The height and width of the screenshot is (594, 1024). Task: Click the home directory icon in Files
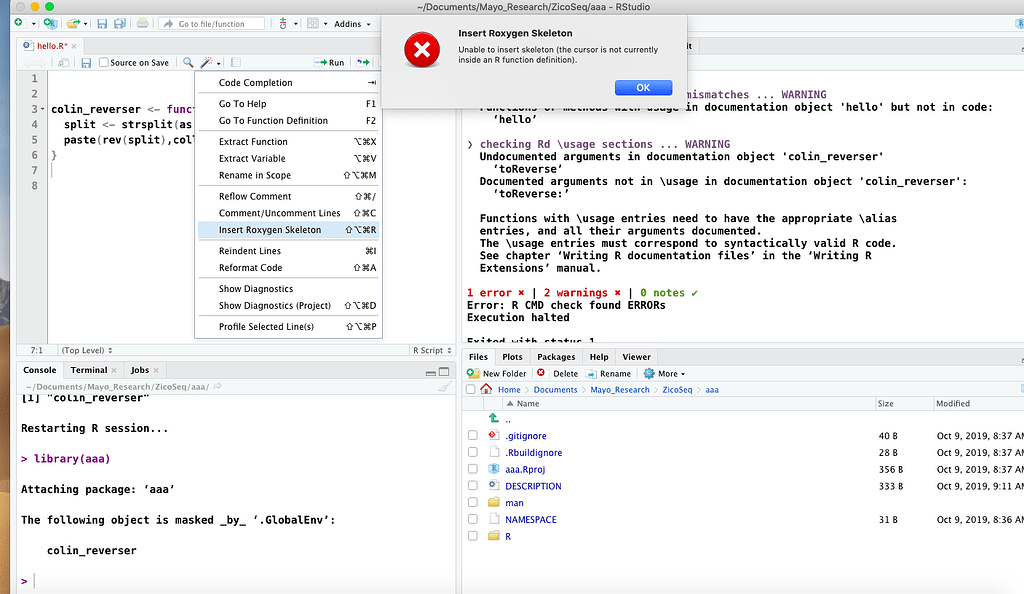click(x=486, y=390)
